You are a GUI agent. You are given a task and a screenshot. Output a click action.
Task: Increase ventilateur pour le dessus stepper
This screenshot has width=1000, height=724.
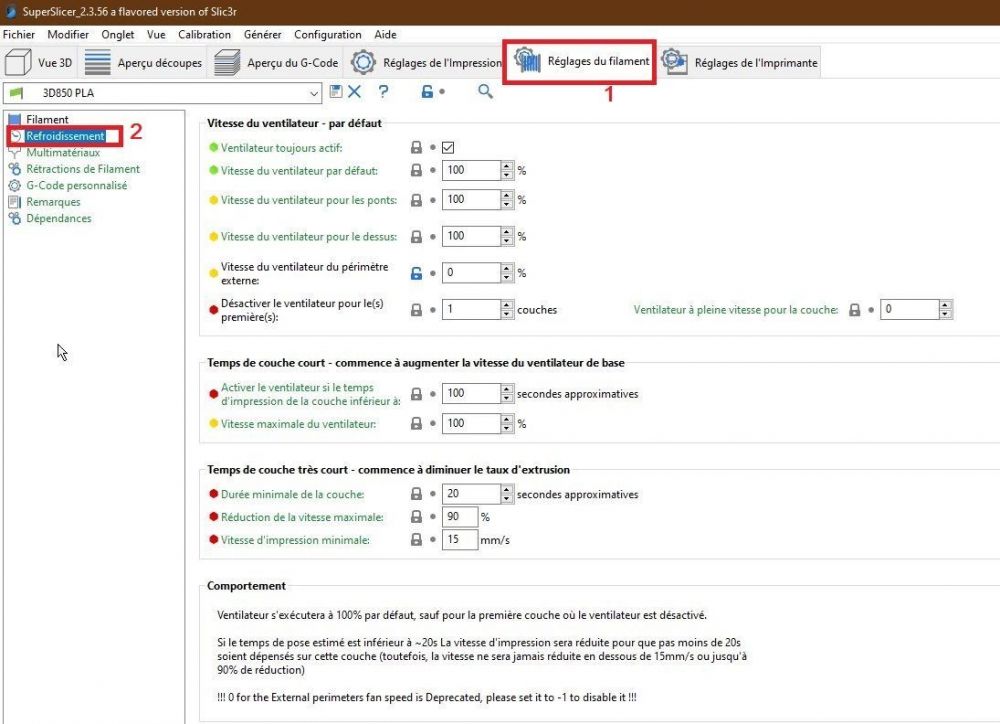tap(507, 232)
